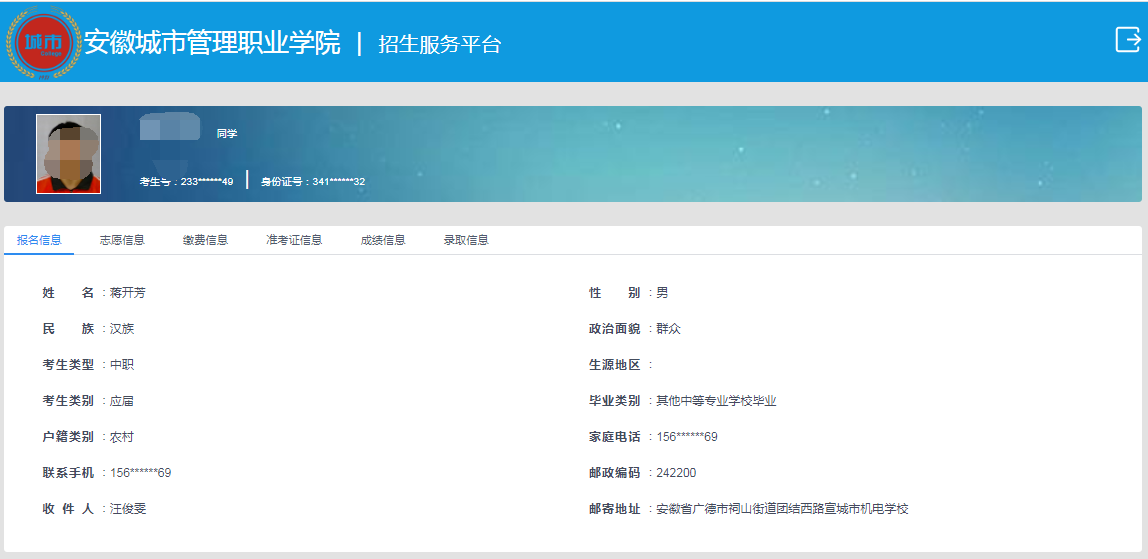Select the 家庭电话 number value
Screen dimensions: 1148x559
(x=687, y=437)
